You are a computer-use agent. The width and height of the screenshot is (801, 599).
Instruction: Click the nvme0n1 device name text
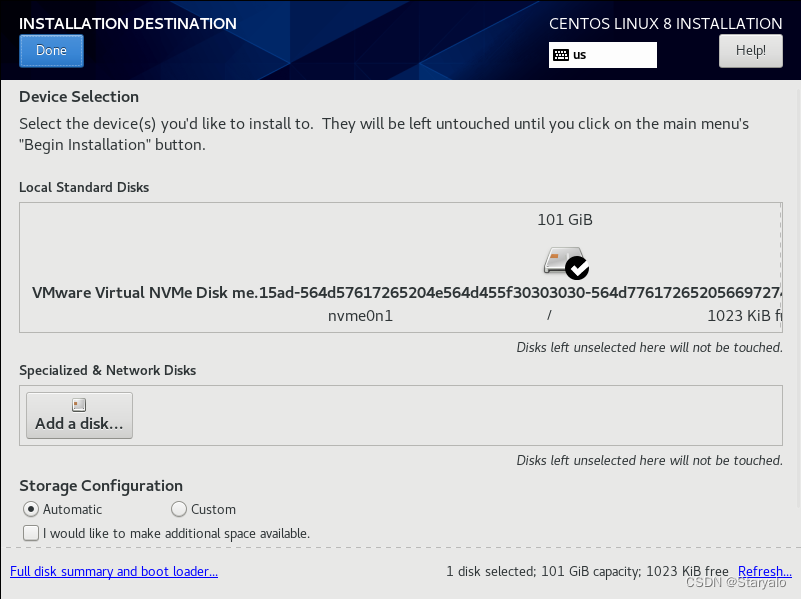point(360,316)
